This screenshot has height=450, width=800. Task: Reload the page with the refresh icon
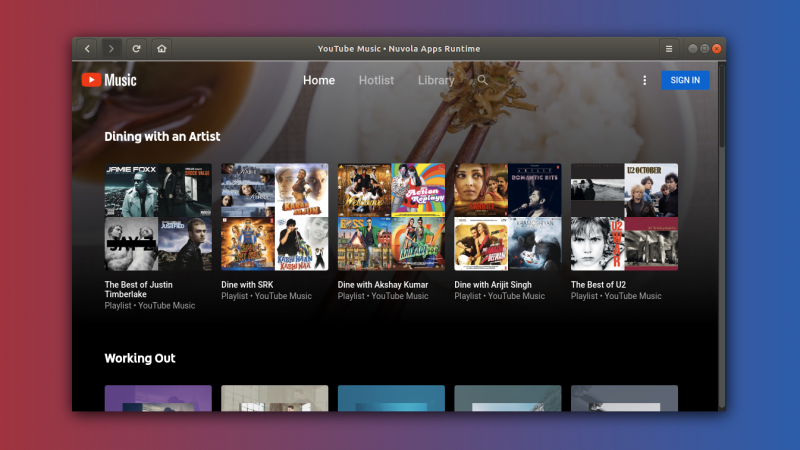coord(136,49)
